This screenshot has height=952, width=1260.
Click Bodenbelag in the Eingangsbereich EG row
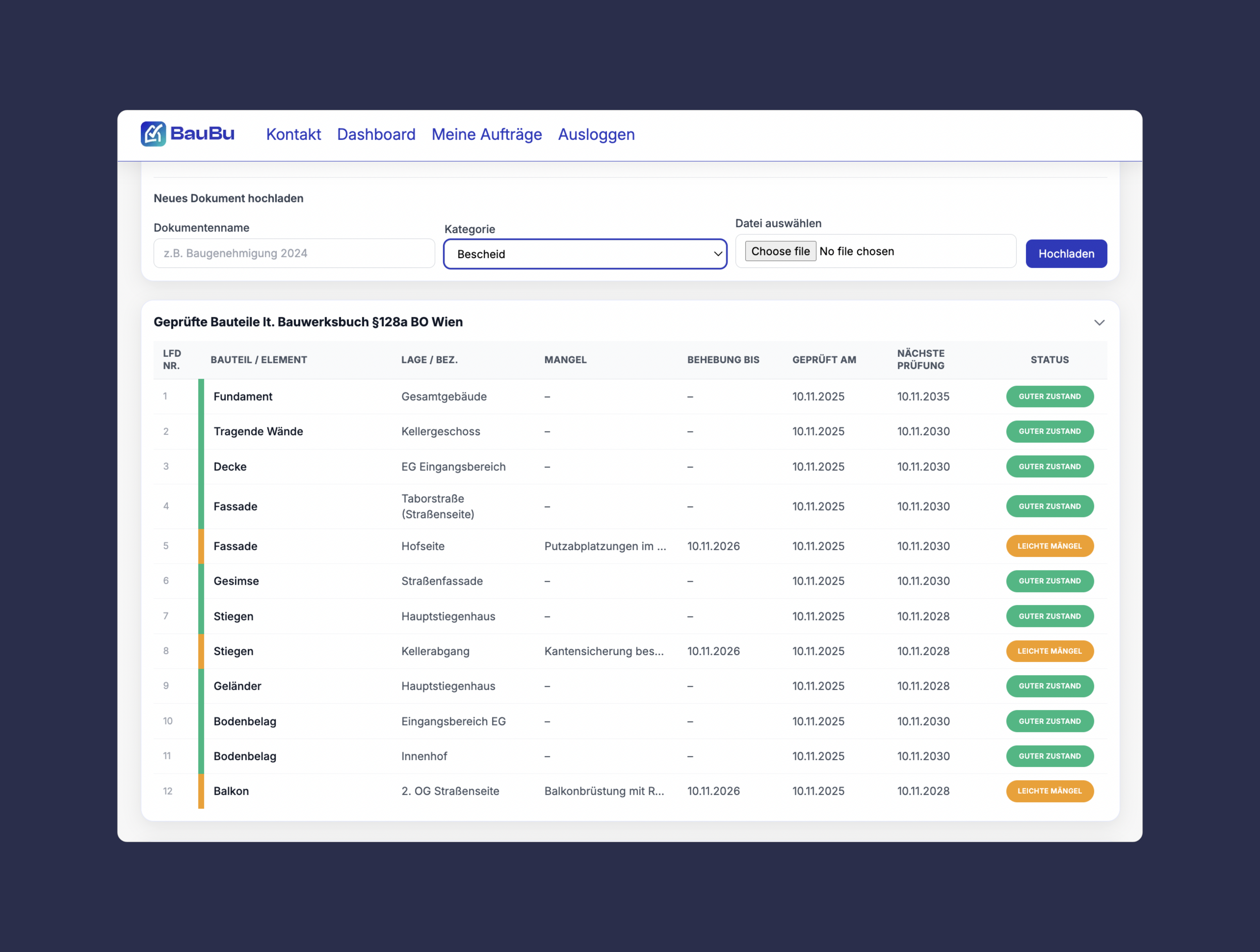(x=244, y=721)
